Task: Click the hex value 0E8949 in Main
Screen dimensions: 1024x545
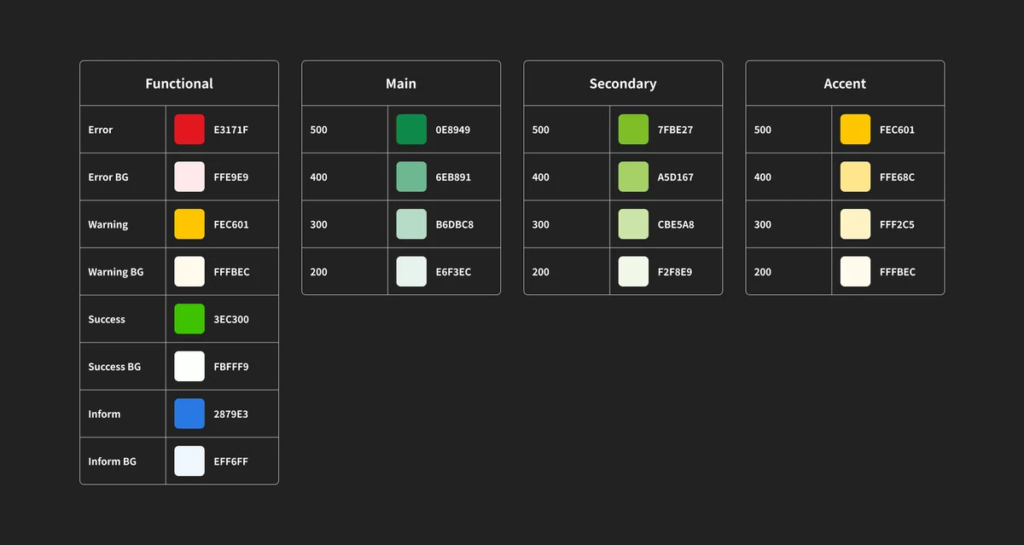Action: (x=453, y=130)
